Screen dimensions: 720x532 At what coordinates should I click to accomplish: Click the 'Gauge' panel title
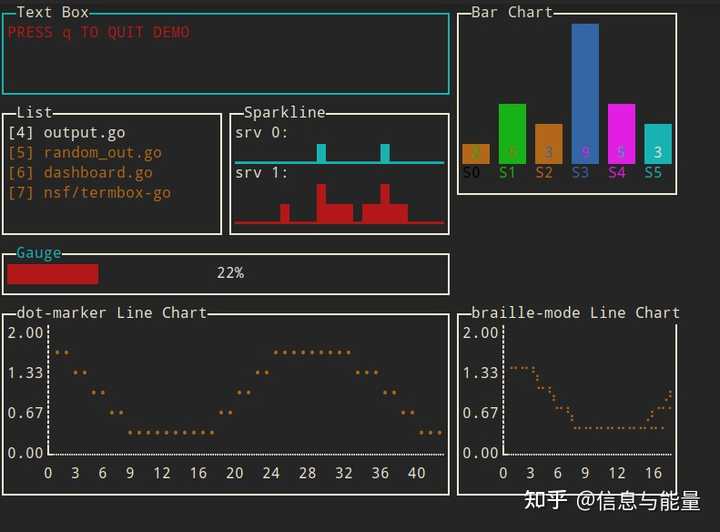tap(39, 252)
